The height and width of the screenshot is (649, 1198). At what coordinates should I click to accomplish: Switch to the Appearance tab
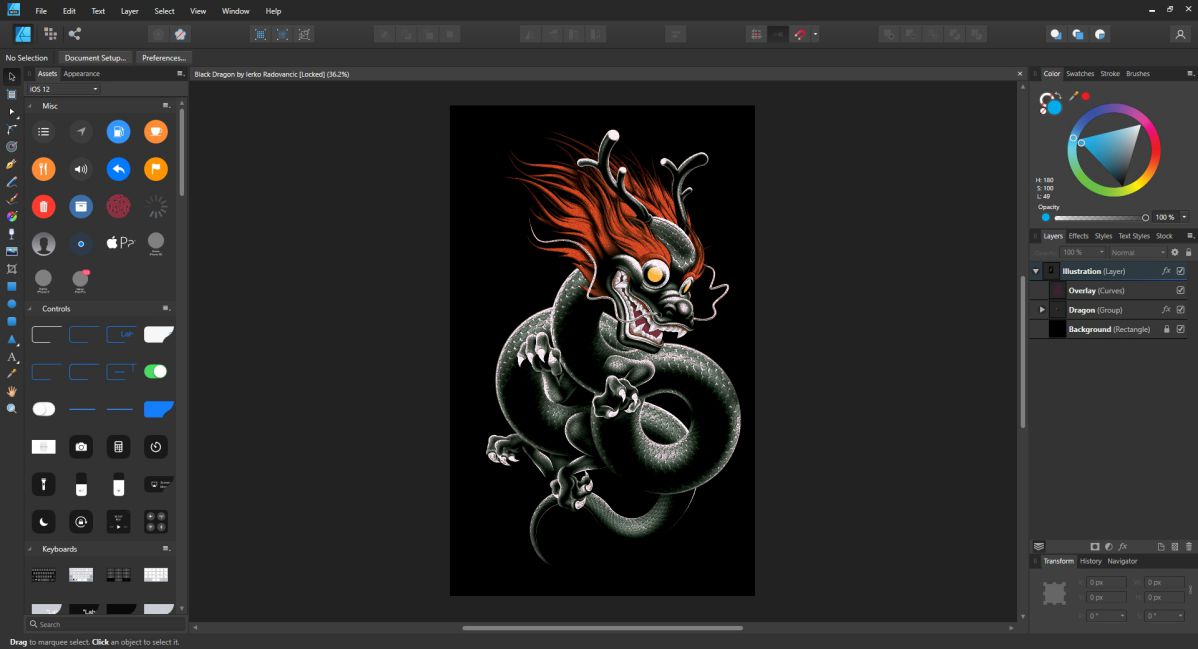(x=82, y=73)
